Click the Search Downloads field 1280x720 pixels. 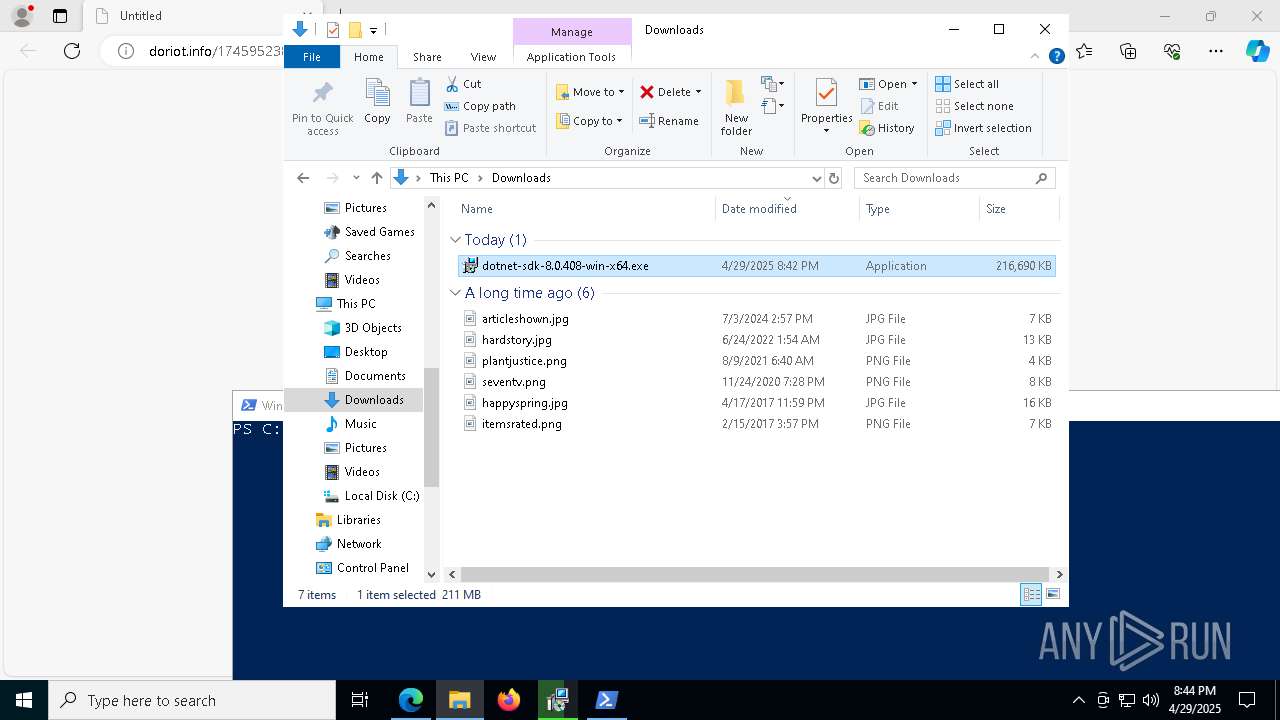954,178
